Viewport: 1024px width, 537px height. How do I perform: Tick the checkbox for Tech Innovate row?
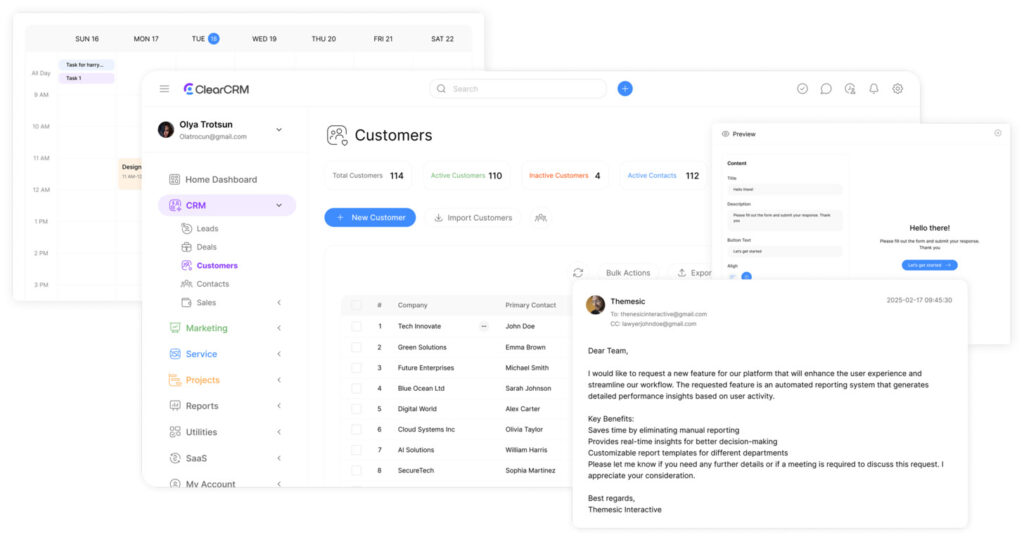click(x=356, y=326)
